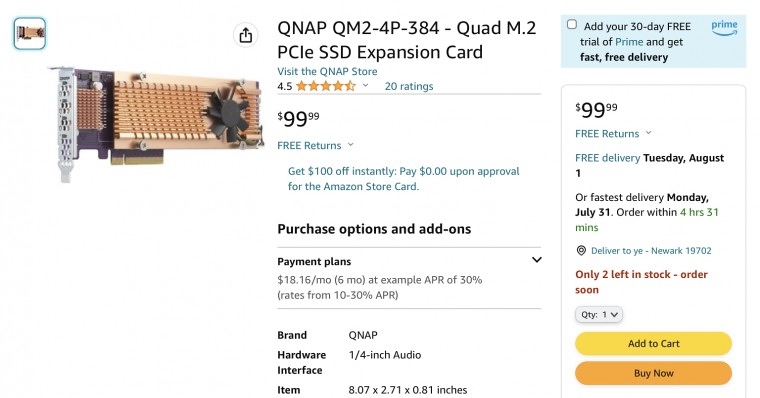Click the Prime logo in trial banner
The width and height of the screenshot is (760, 398).
pyautogui.click(x=724, y=27)
